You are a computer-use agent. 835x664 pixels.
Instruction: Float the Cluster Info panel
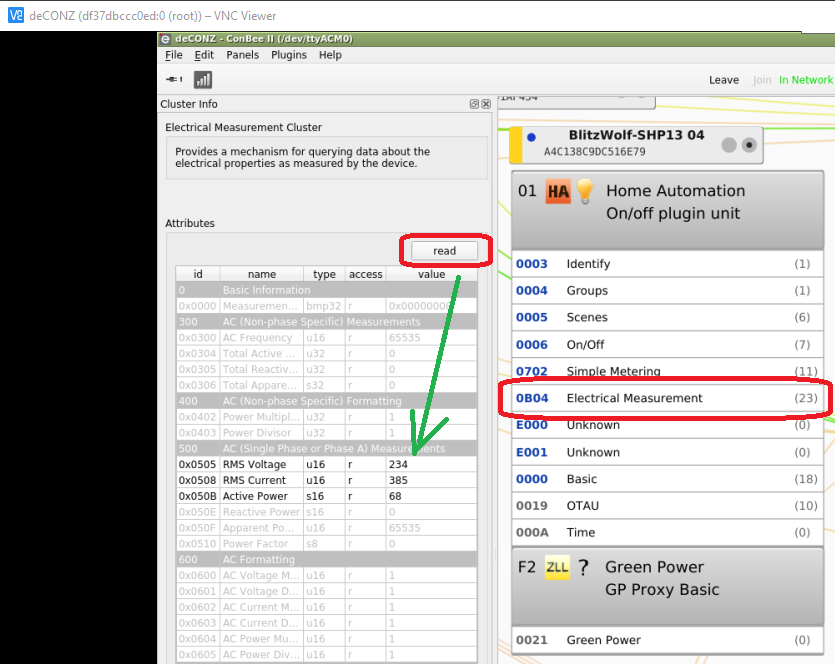(x=474, y=104)
